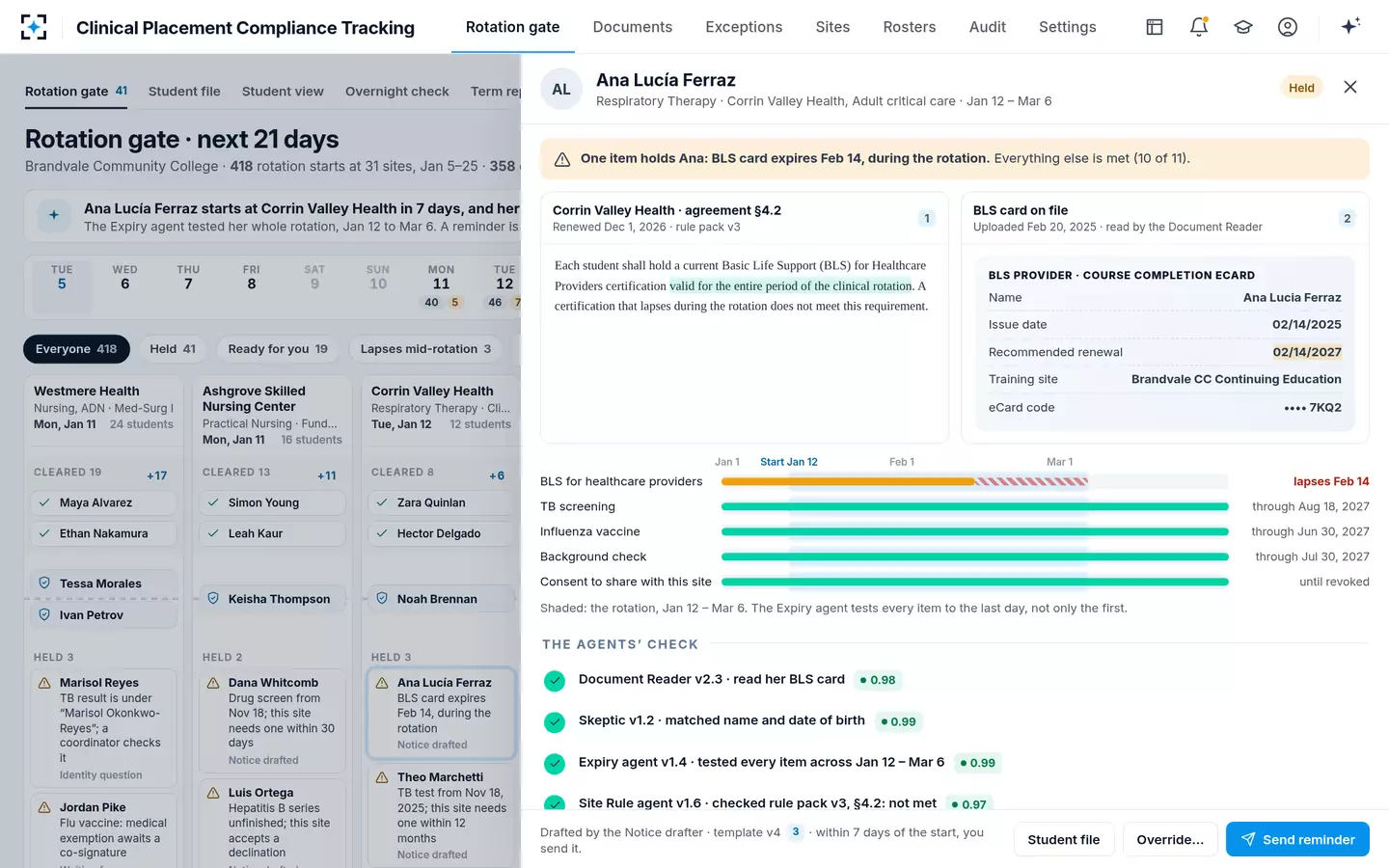Go to the Audit tab
This screenshot has height=868, width=1389.
pos(988,27)
